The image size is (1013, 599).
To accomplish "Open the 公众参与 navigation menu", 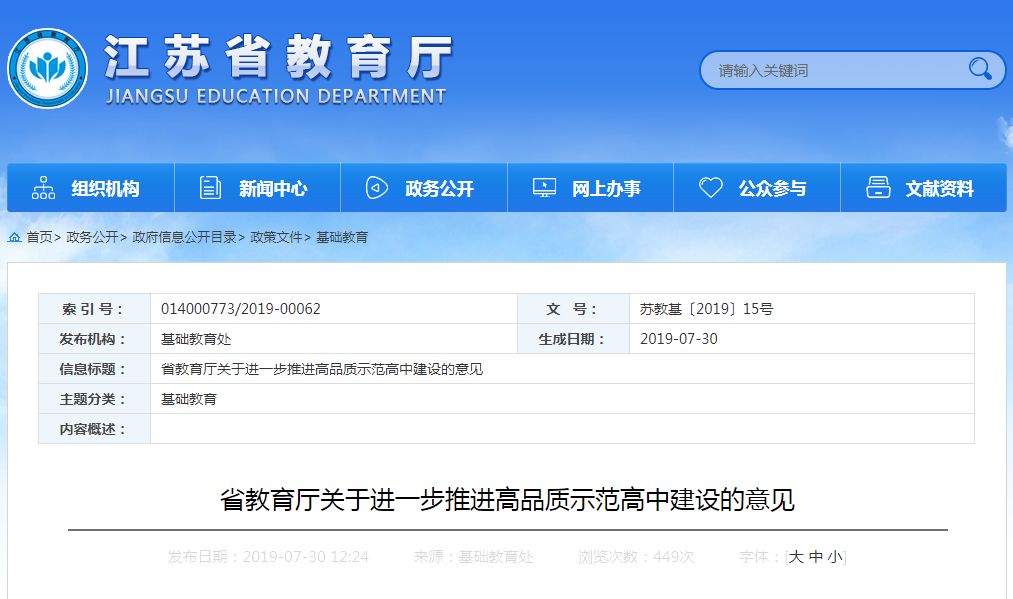I will coord(756,187).
